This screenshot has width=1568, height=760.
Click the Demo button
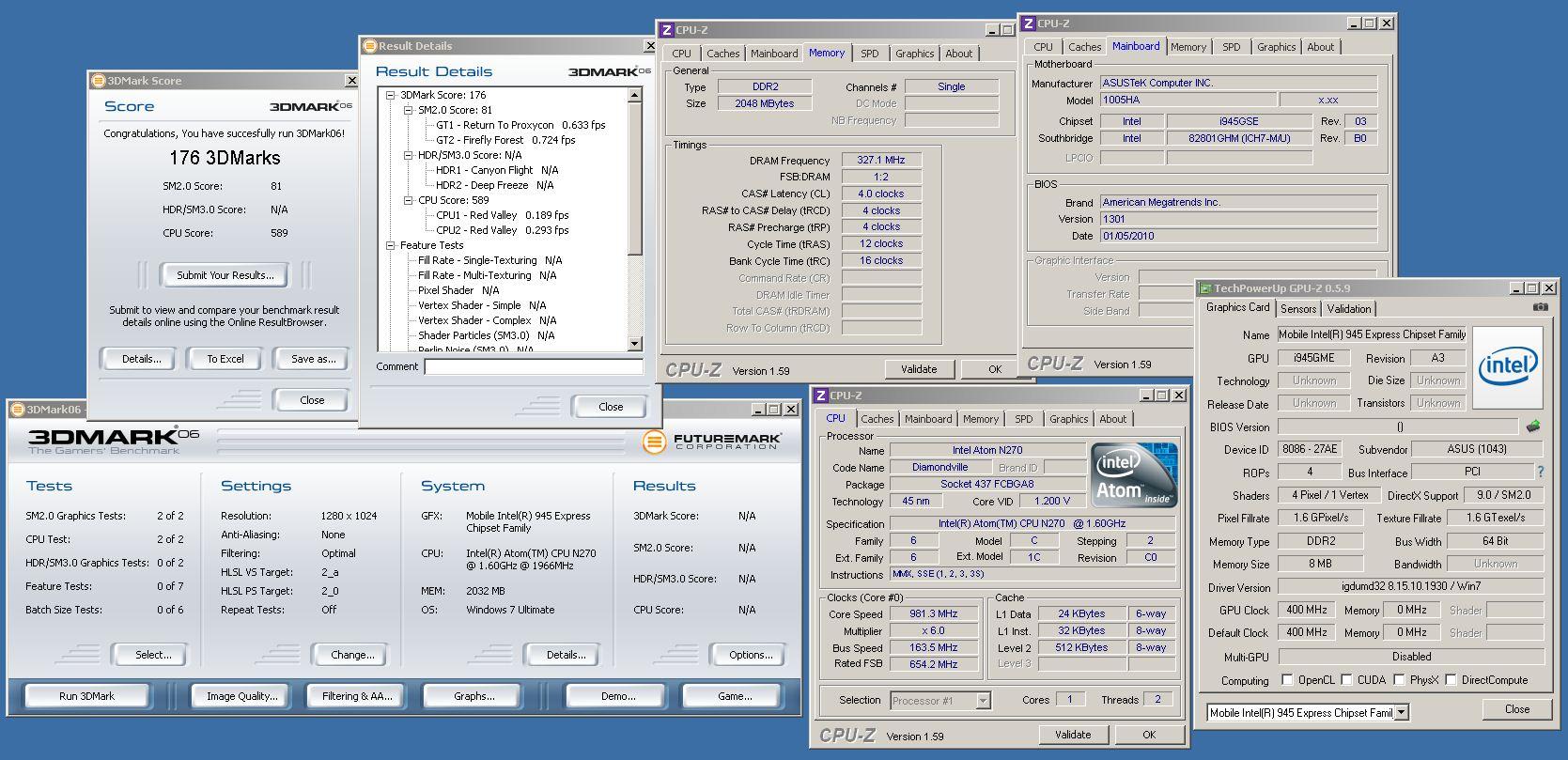pyautogui.click(x=617, y=696)
